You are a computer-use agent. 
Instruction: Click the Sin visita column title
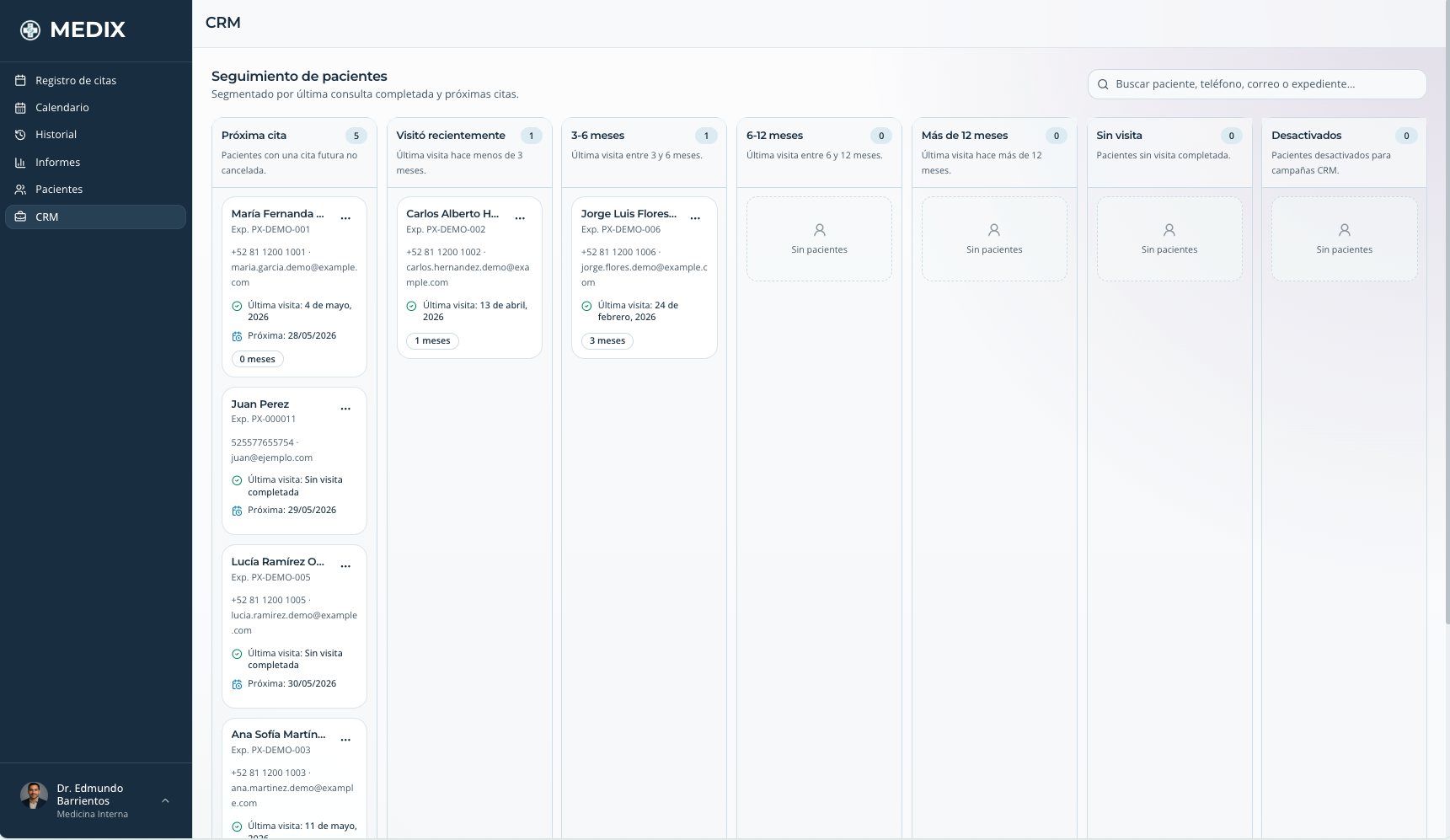pos(1119,136)
